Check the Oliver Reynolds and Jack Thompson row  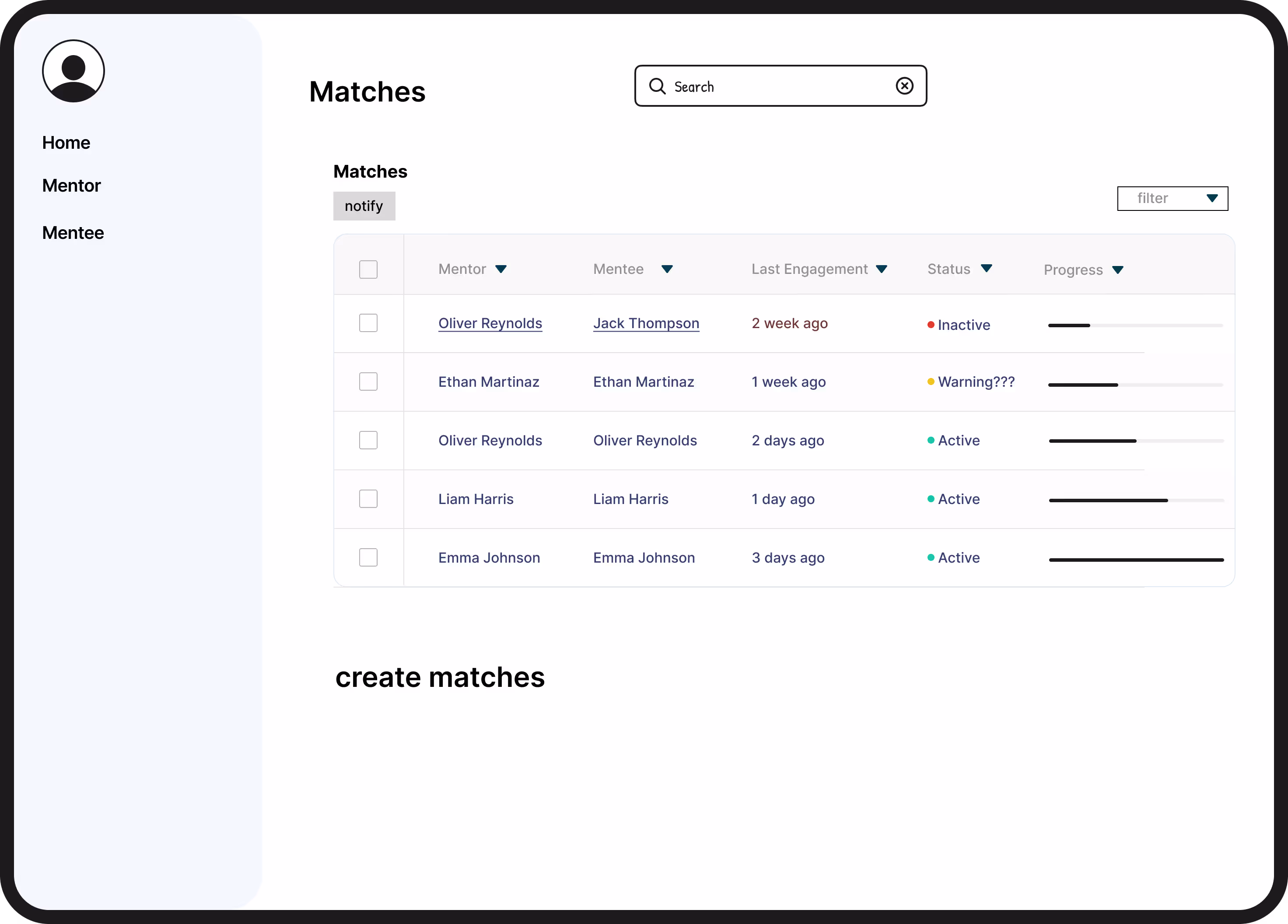click(368, 323)
